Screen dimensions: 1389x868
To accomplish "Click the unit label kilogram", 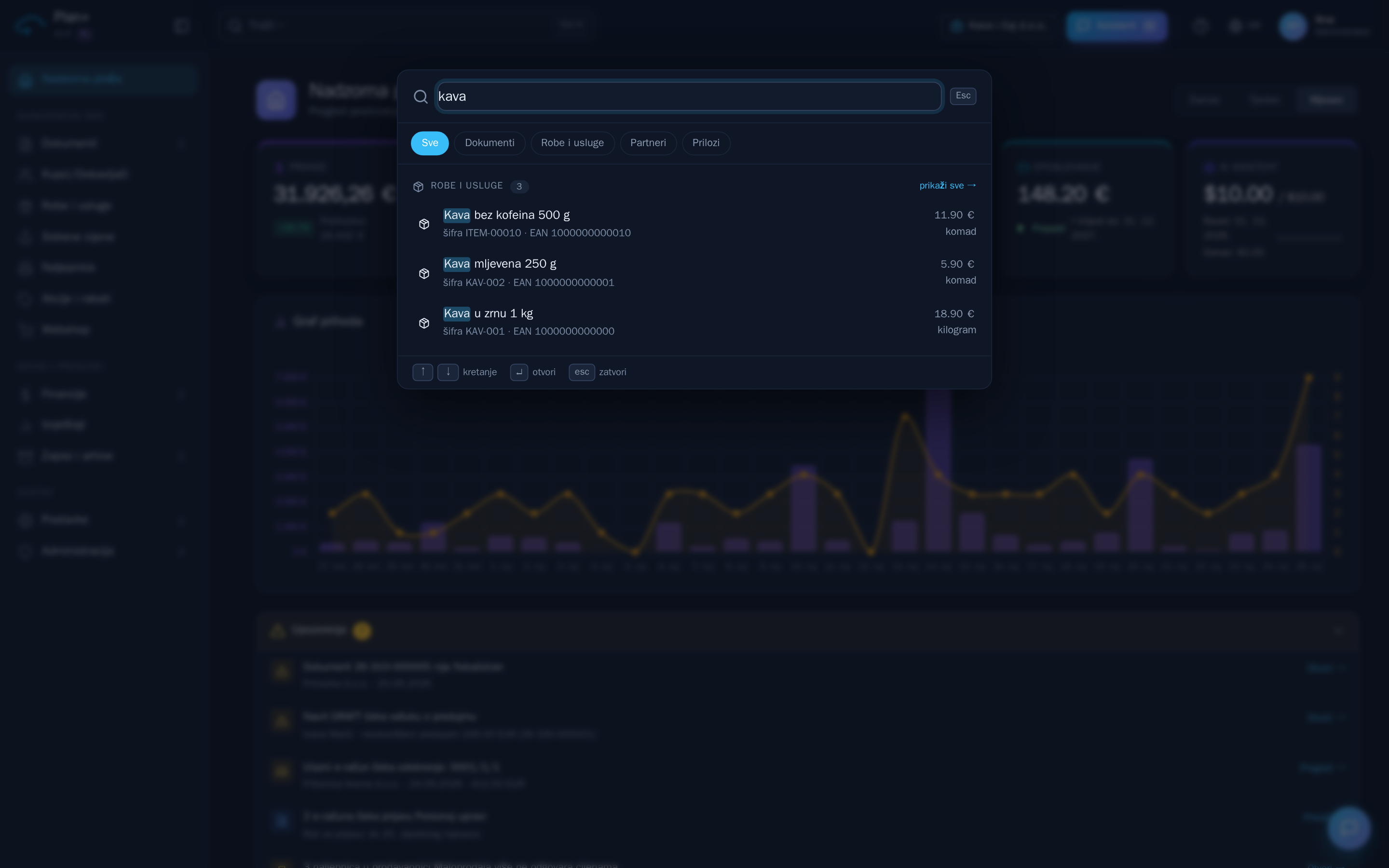I will [957, 330].
